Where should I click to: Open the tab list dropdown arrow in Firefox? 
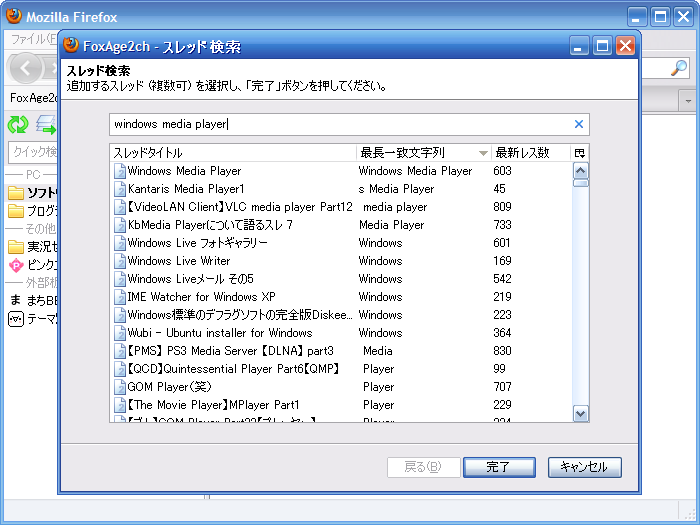(688, 101)
